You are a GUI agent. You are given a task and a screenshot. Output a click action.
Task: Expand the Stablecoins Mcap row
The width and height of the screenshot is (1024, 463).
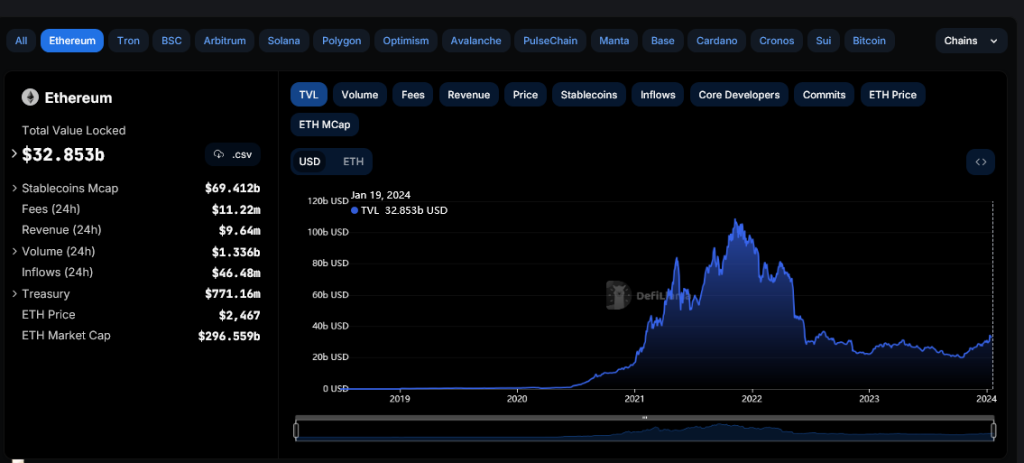tap(14, 188)
